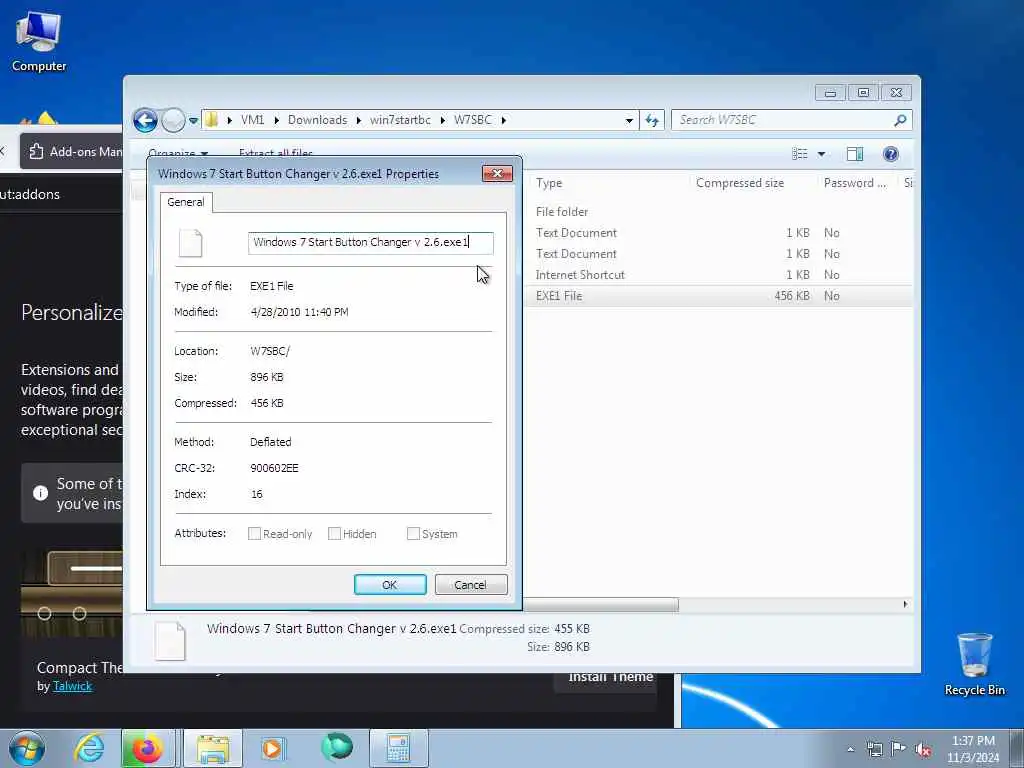Viewport: 1024px width, 768px height.
Task: Click the file icon in the Properties dialog
Action: pyautogui.click(x=191, y=244)
